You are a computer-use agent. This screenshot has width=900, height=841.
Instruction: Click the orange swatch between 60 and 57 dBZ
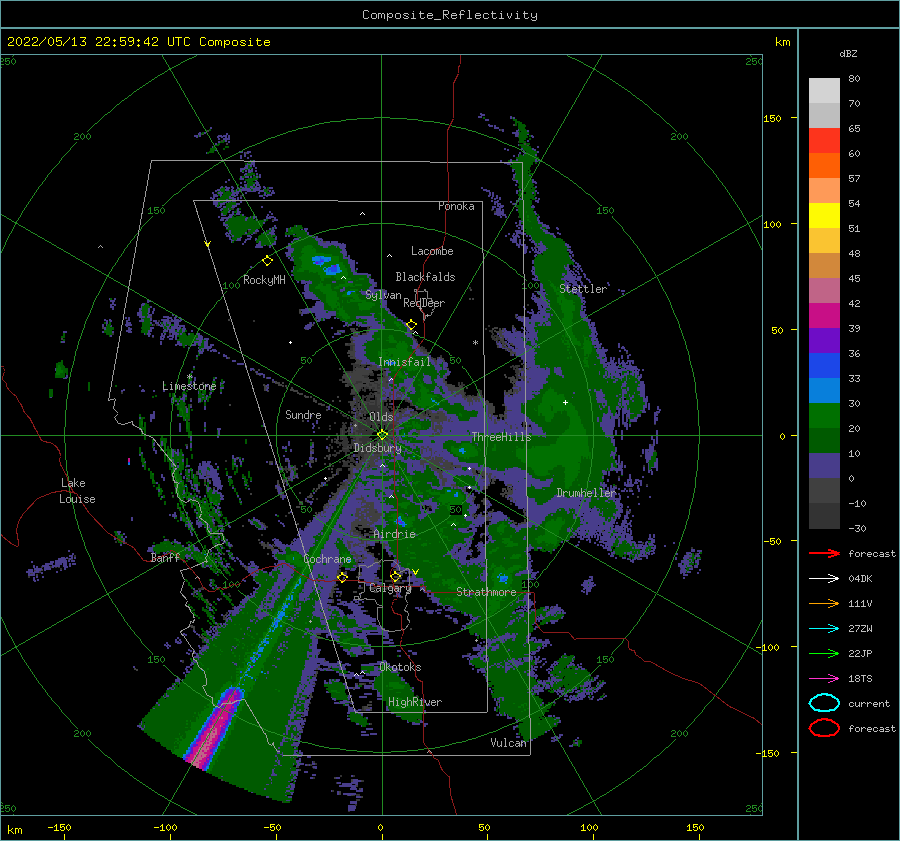[x=824, y=165]
